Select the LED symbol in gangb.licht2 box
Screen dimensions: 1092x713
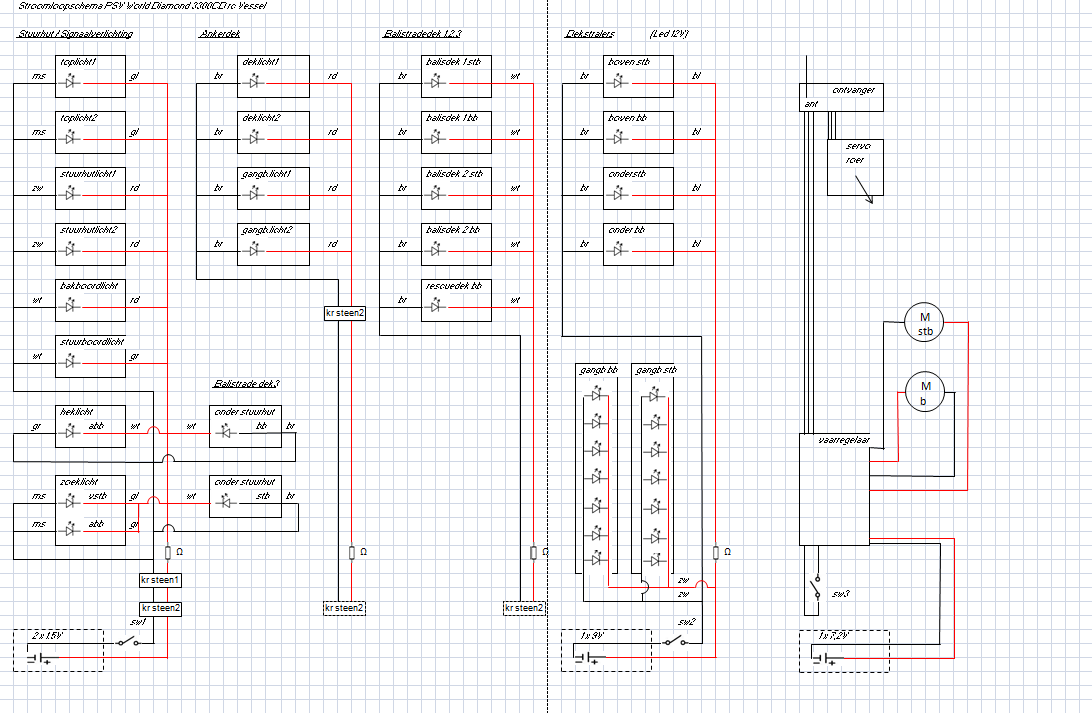(x=254, y=250)
